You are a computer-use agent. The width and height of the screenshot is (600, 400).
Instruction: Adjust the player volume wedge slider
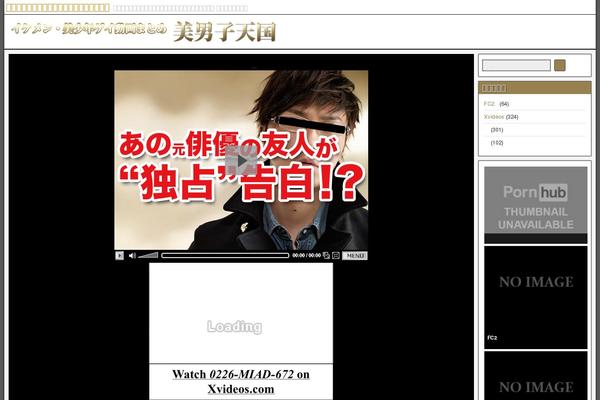(148, 255)
